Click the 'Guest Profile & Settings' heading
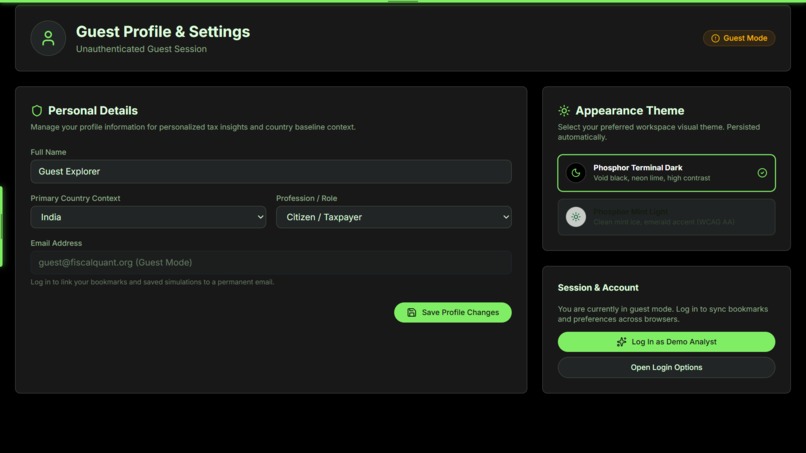 click(163, 31)
